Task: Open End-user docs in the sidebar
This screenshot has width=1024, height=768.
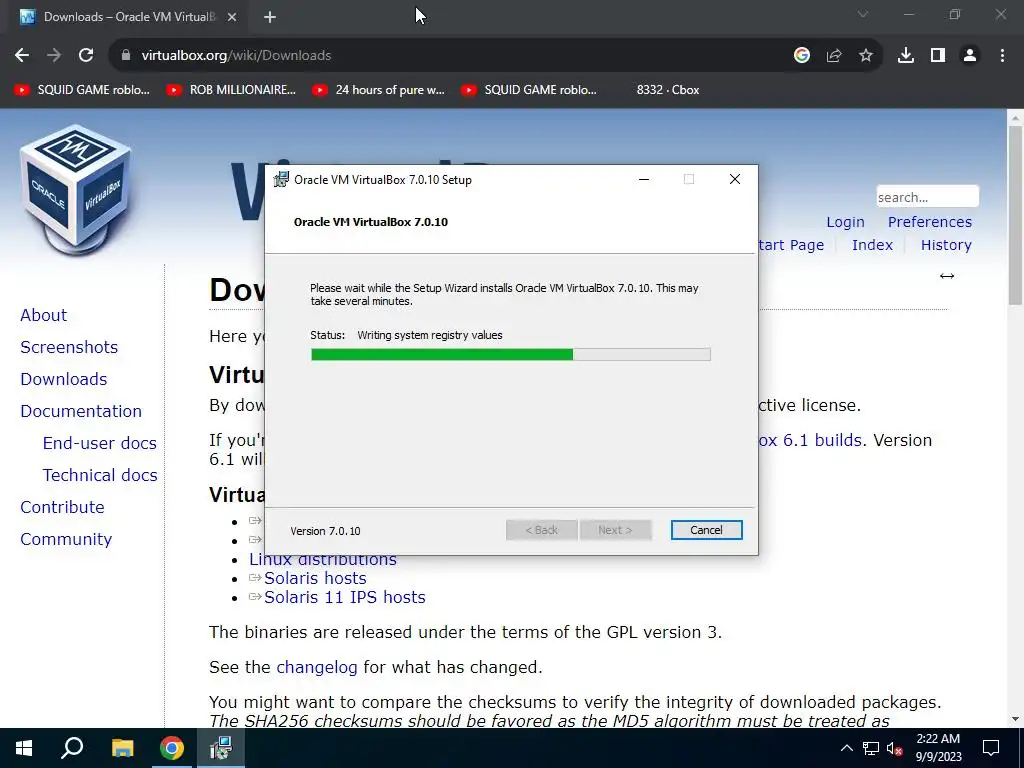Action: pyautogui.click(x=100, y=443)
